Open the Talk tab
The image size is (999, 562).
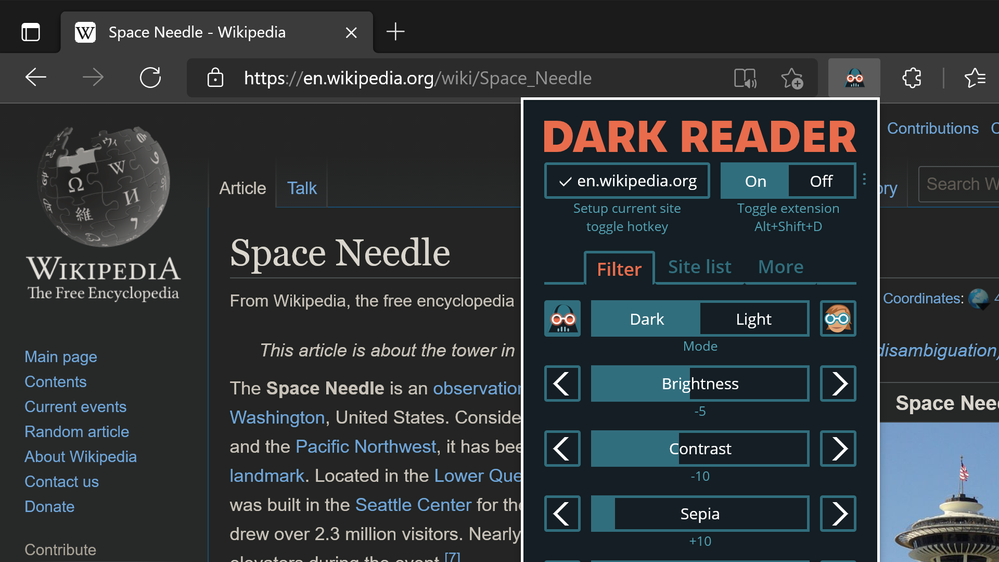click(x=301, y=188)
